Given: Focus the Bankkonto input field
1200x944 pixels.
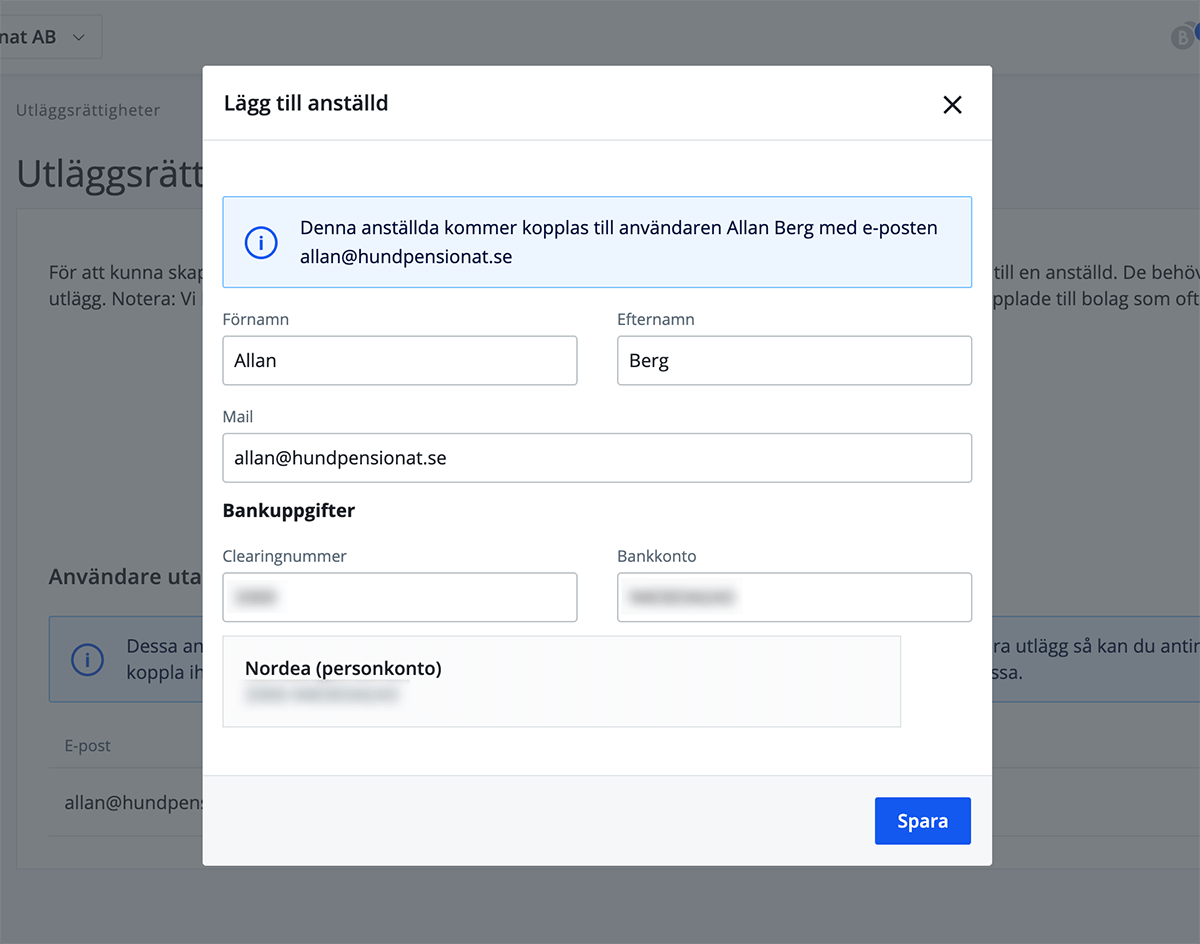Looking at the screenshot, I should pyautogui.click(x=794, y=598).
